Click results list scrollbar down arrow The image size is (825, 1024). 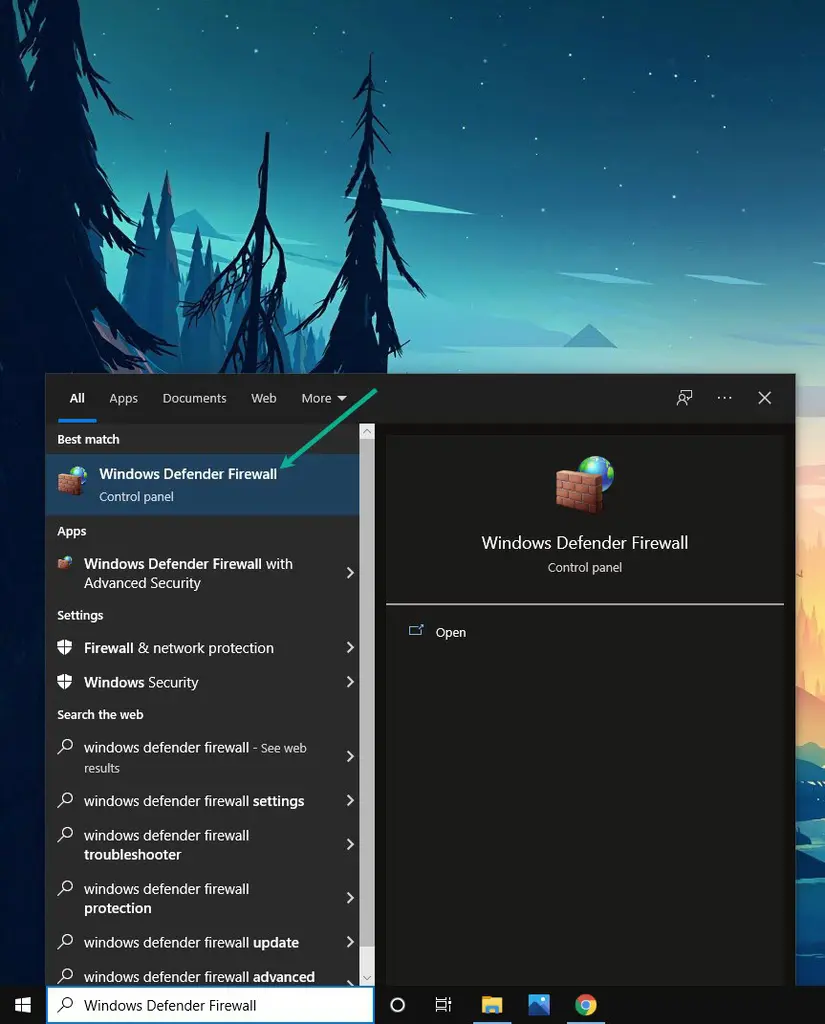(367, 978)
